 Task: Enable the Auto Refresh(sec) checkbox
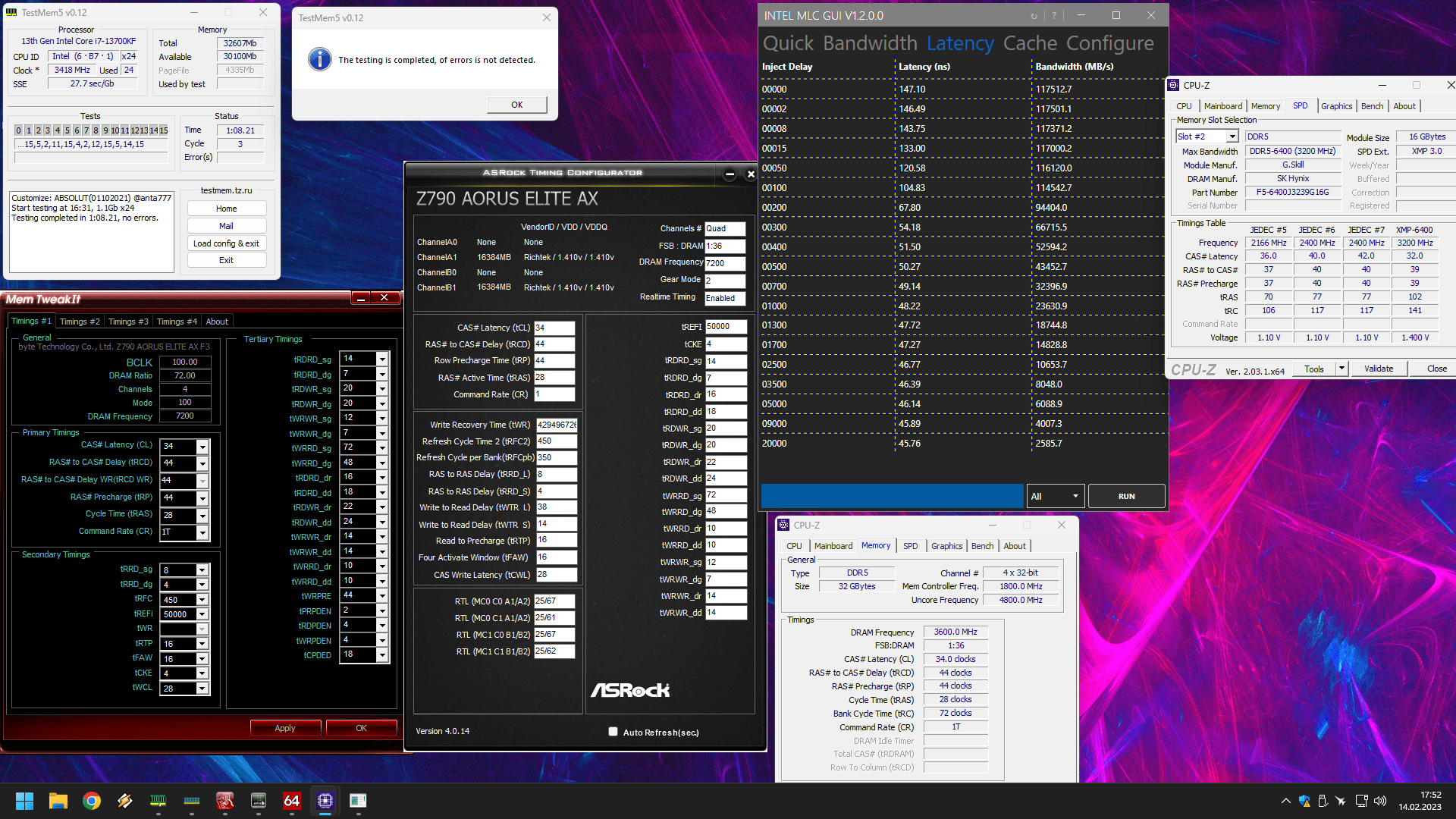(613, 732)
